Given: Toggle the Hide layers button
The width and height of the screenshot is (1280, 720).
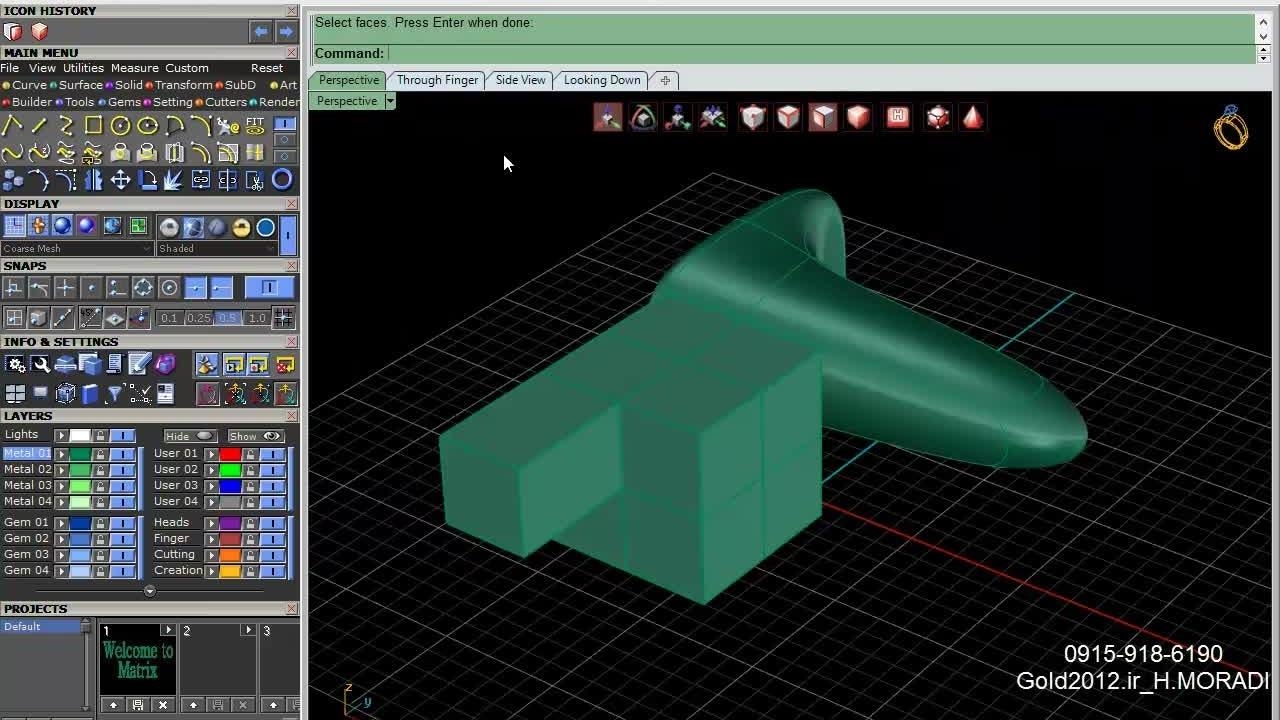Looking at the screenshot, I should 190,436.
